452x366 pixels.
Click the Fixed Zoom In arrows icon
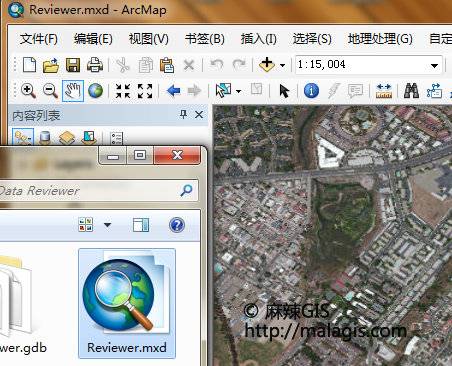tap(123, 91)
